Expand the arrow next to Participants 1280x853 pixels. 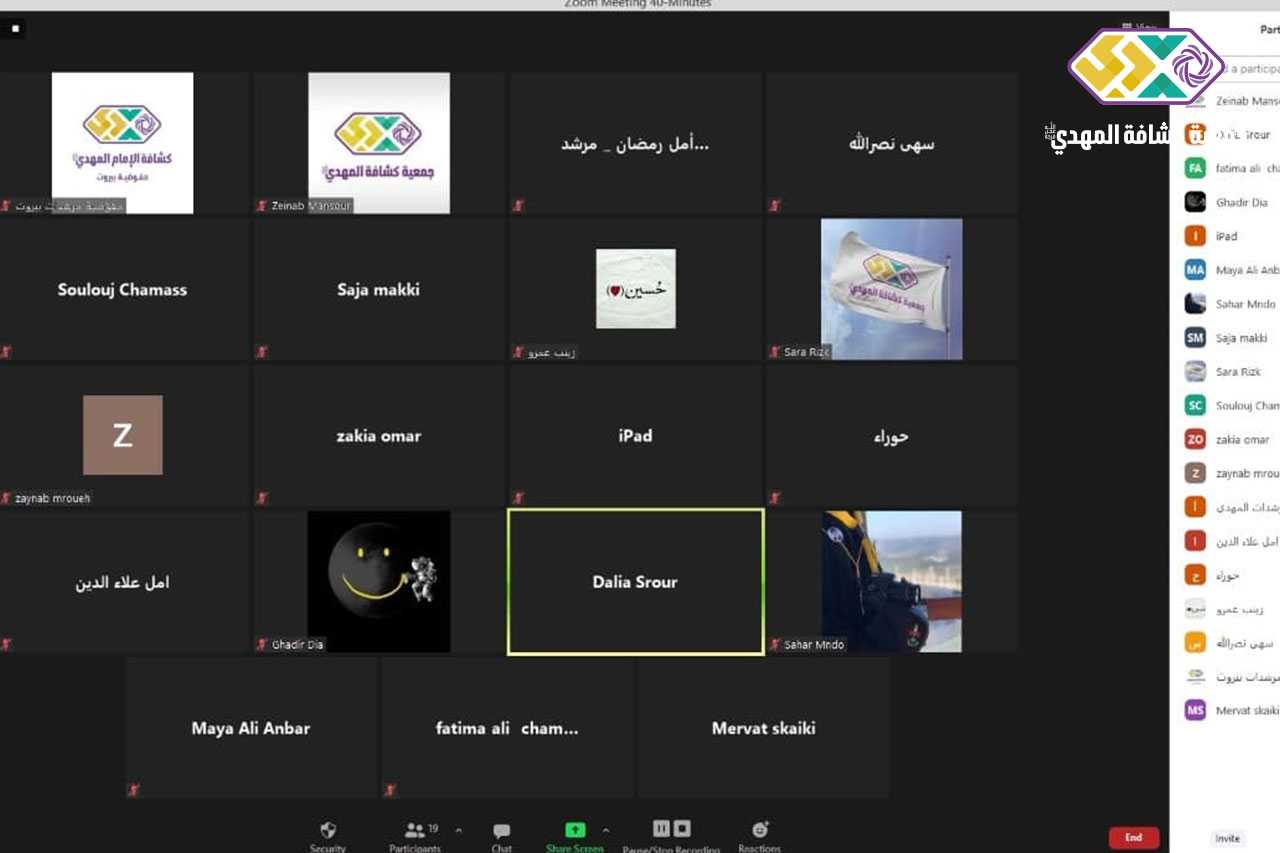coord(459,830)
